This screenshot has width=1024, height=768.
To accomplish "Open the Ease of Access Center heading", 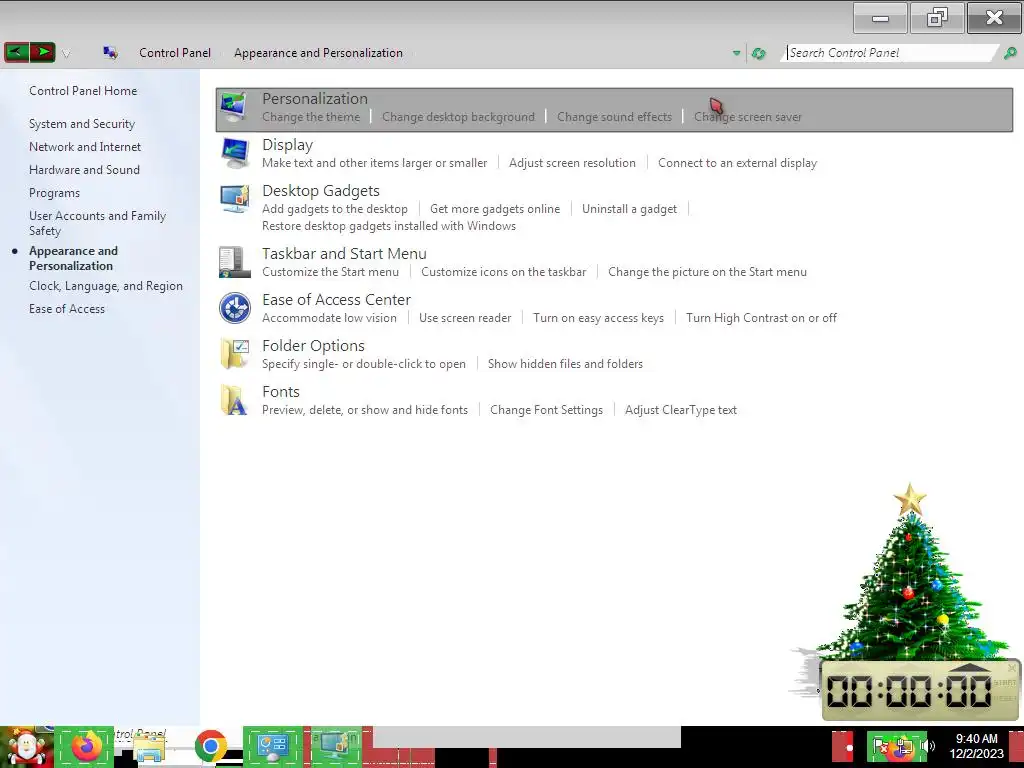I will pyautogui.click(x=336, y=300).
